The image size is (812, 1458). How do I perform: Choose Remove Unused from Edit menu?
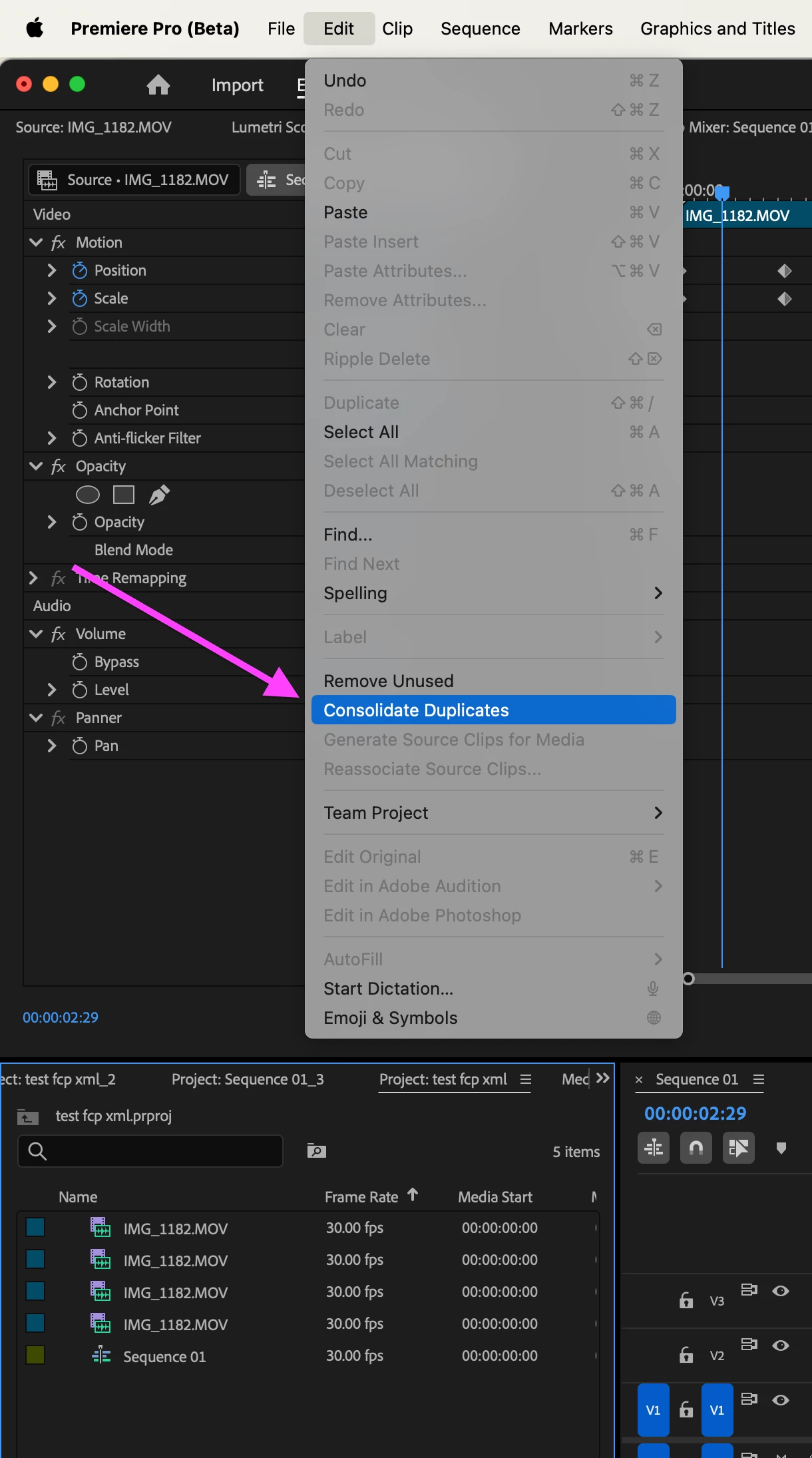493,681
